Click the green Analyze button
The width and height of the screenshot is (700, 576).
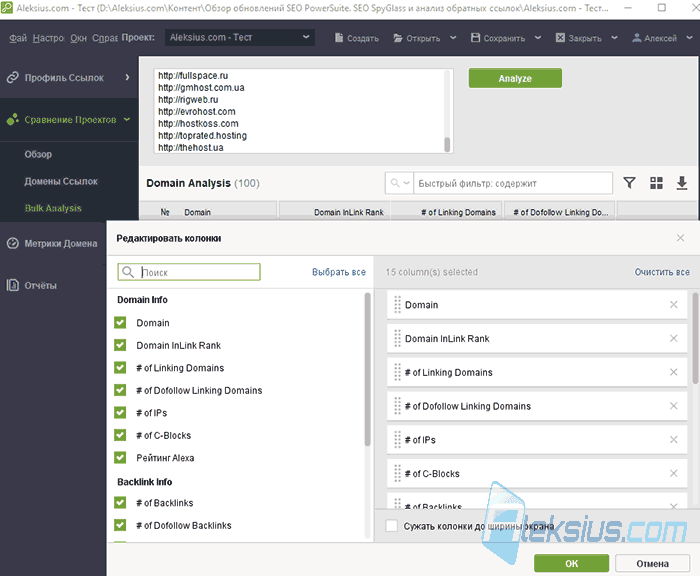515,78
